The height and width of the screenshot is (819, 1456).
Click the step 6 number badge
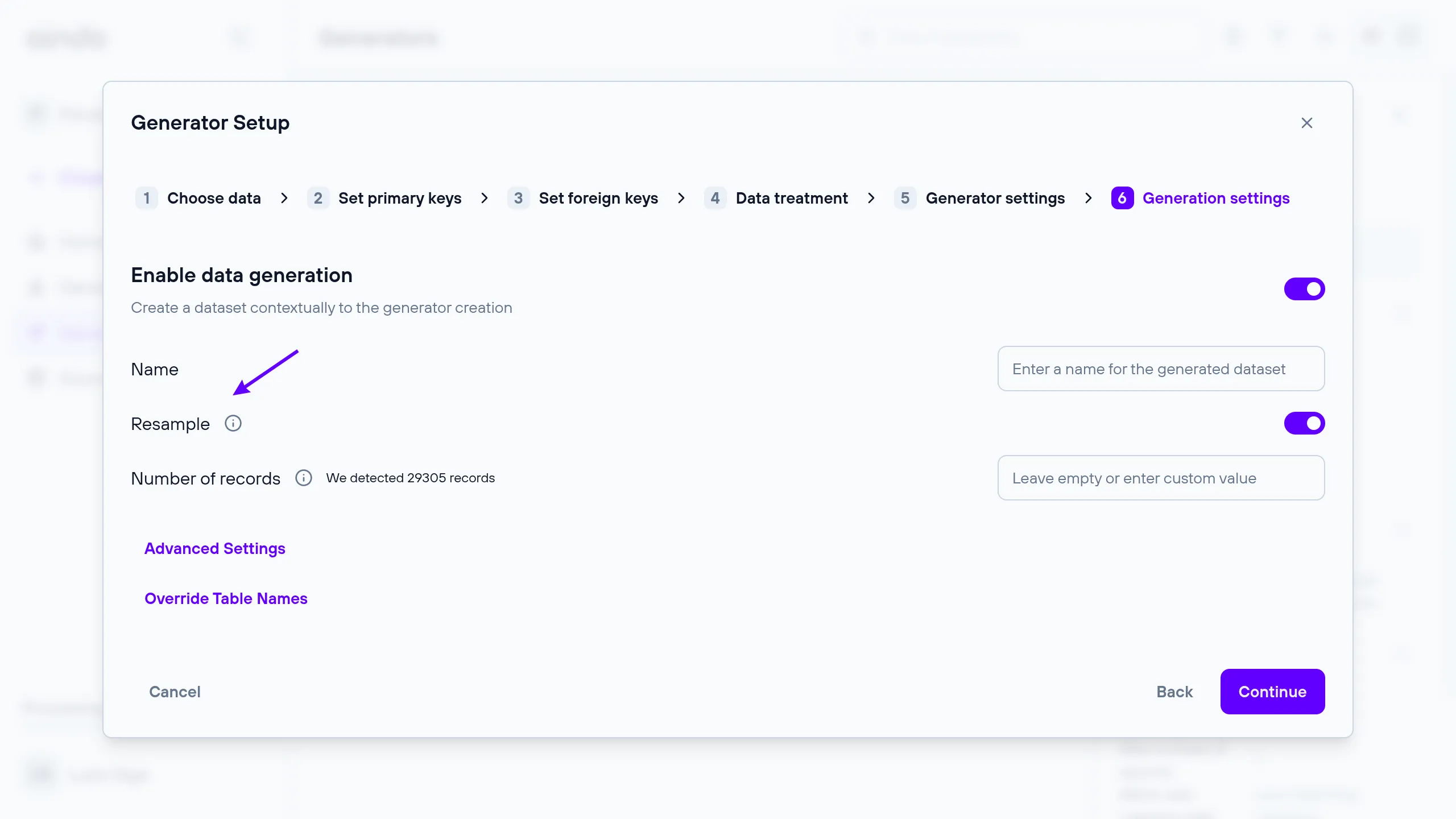coord(1122,198)
